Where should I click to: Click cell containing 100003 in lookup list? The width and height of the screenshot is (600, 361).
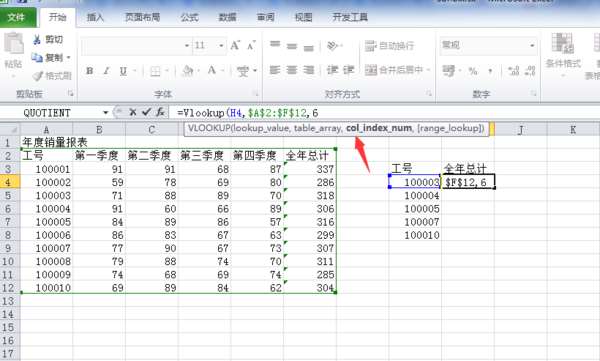[414, 182]
